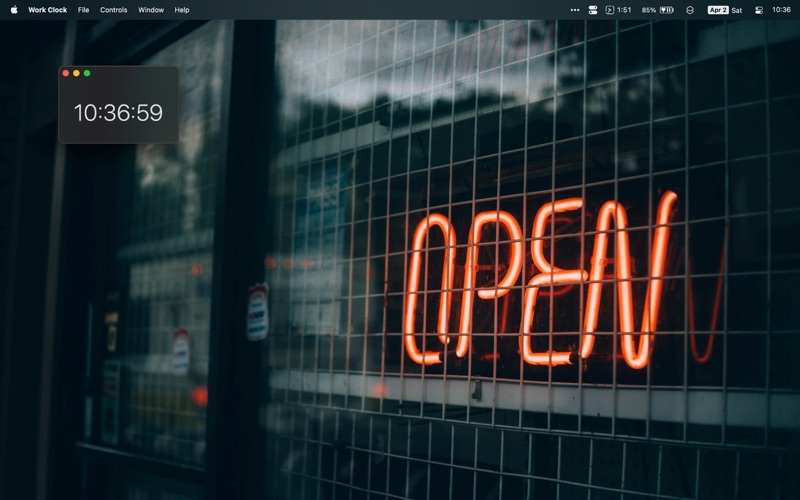Viewport: 800px width, 500px height.
Task: Open the File menu
Action: pyautogui.click(x=83, y=10)
